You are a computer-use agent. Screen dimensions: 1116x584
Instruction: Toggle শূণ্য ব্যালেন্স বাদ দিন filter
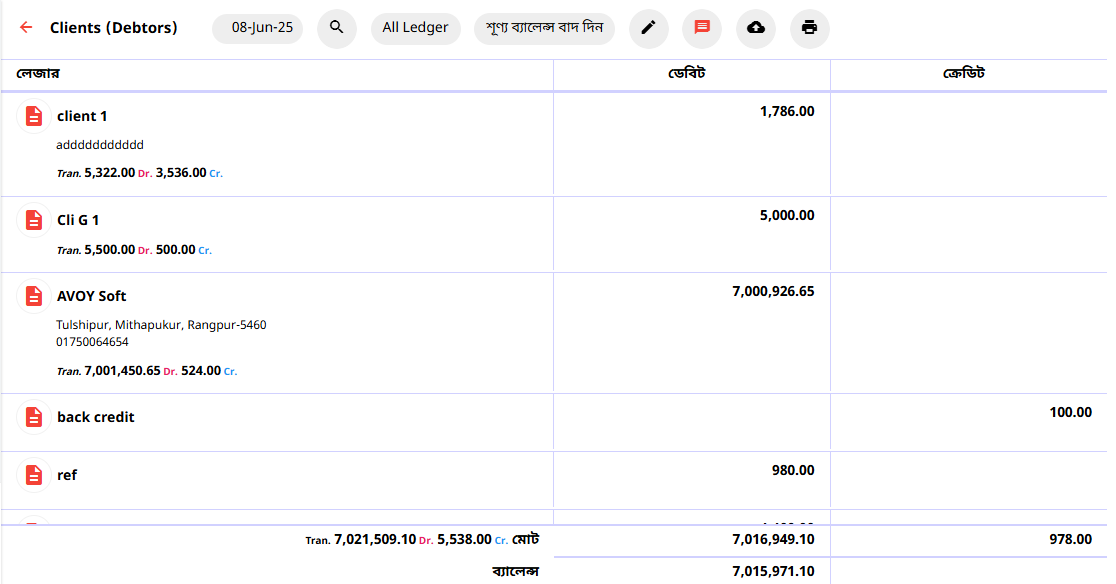pyautogui.click(x=544, y=28)
